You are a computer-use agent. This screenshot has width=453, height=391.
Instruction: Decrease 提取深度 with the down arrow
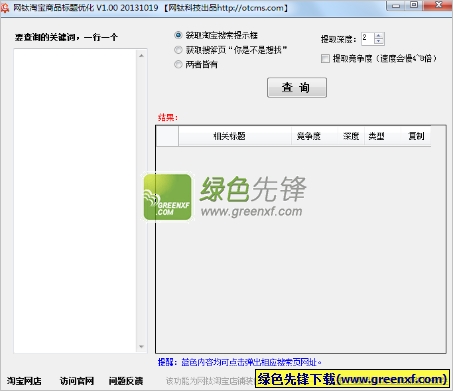[379, 41]
